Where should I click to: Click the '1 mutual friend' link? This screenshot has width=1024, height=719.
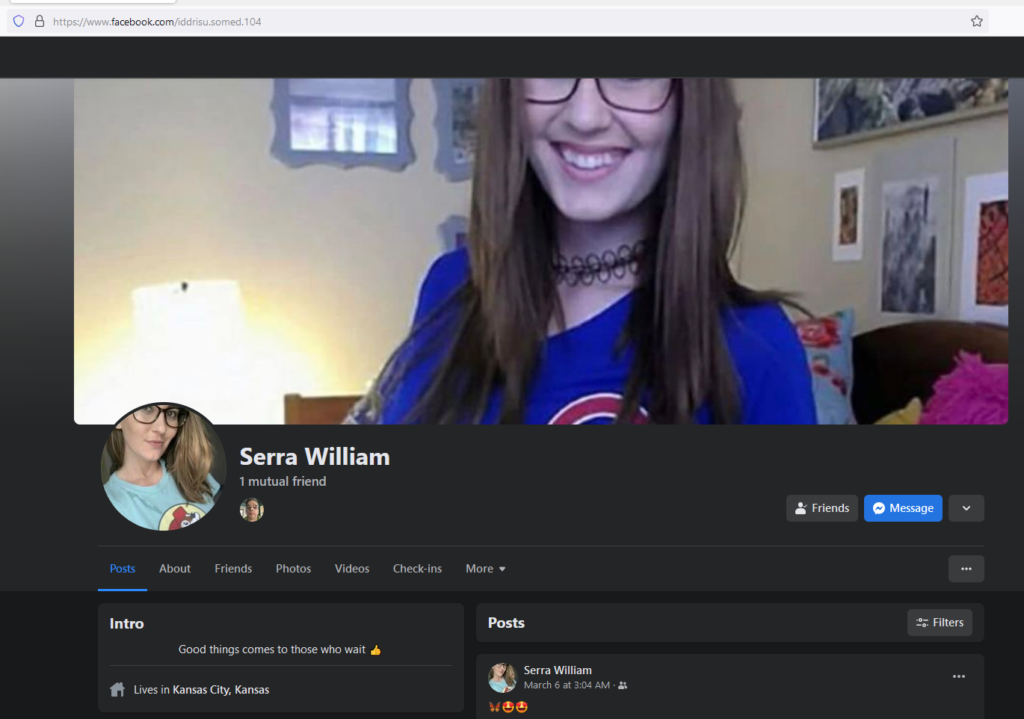point(283,481)
